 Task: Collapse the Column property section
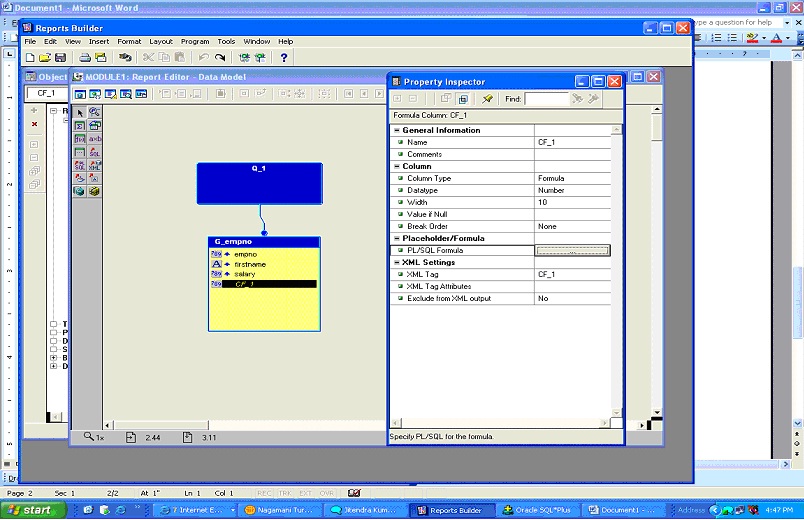[x=397, y=166]
